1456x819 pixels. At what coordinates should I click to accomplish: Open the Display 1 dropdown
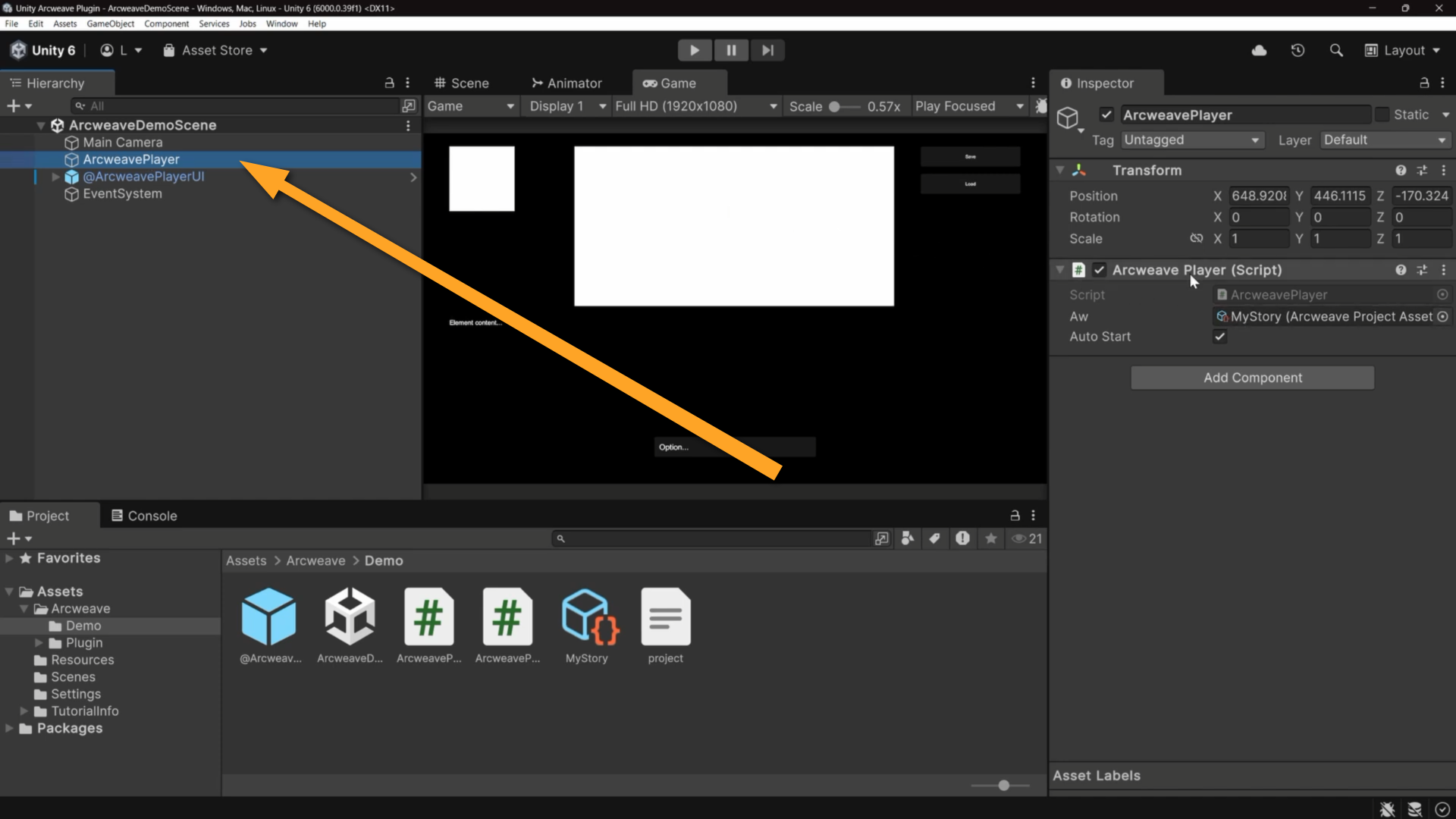[x=567, y=106]
